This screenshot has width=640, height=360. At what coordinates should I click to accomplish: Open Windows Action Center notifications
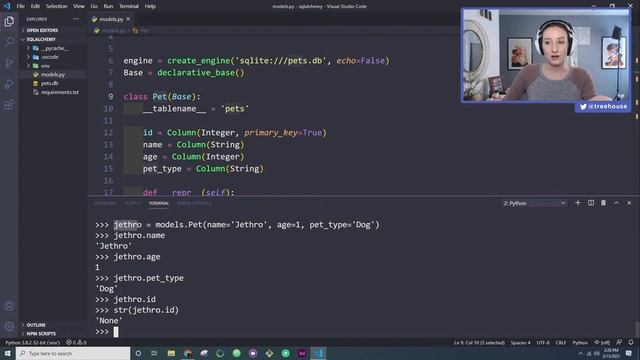[629, 353]
